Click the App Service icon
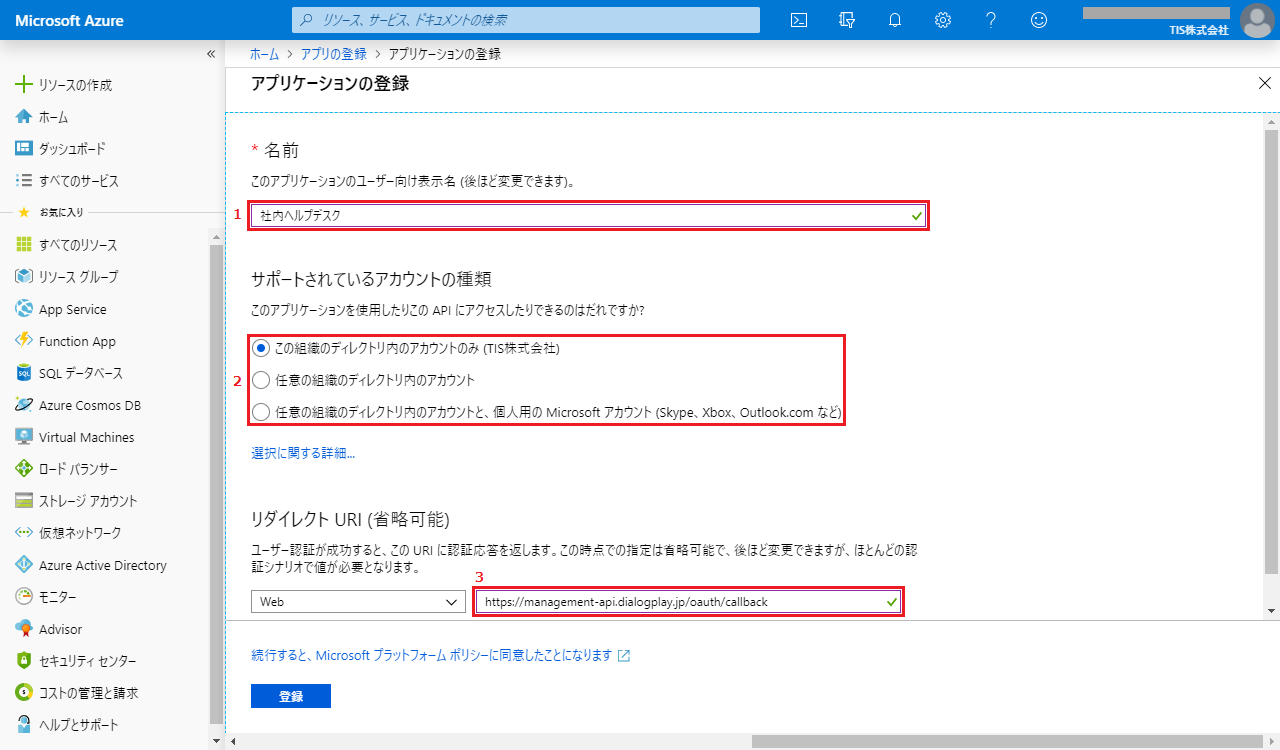The height and width of the screenshot is (750, 1280). [24, 309]
